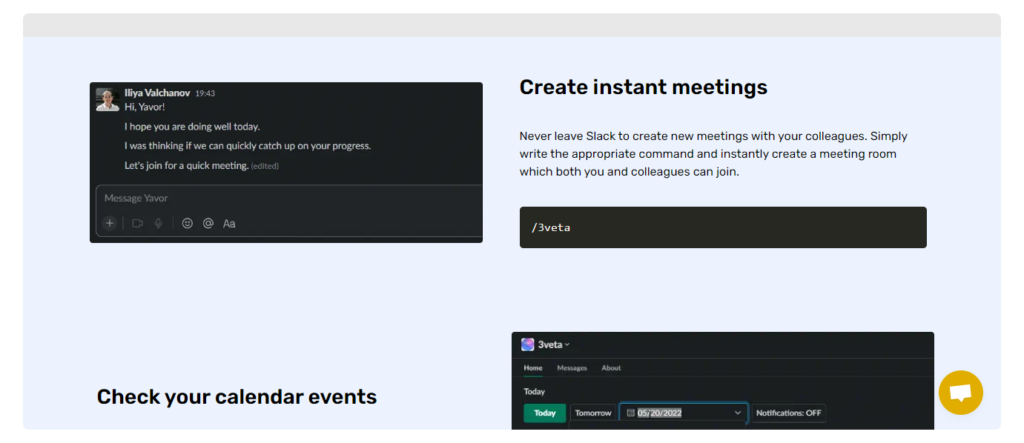Click the Tomorrow button
Image resolution: width=1024 pixels, height=443 pixels.
[x=593, y=413]
